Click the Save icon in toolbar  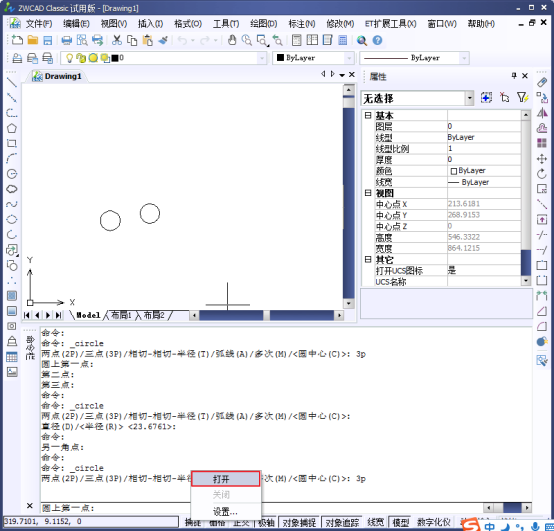(x=48, y=40)
